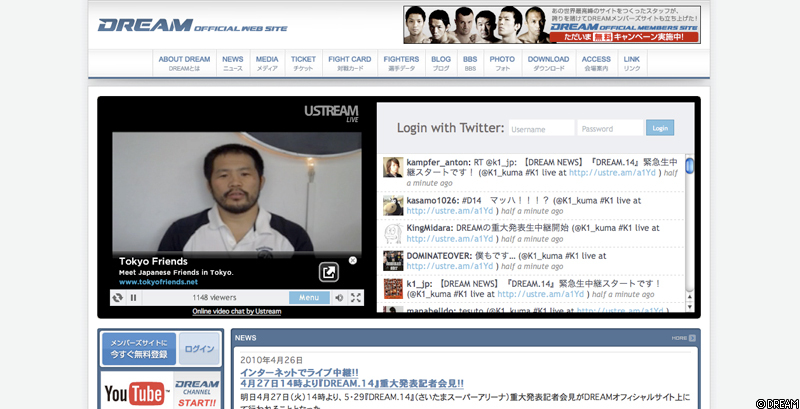Image resolution: width=800 pixels, height=409 pixels.
Task: Click the Twitter Login button
Action: point(660,127)
